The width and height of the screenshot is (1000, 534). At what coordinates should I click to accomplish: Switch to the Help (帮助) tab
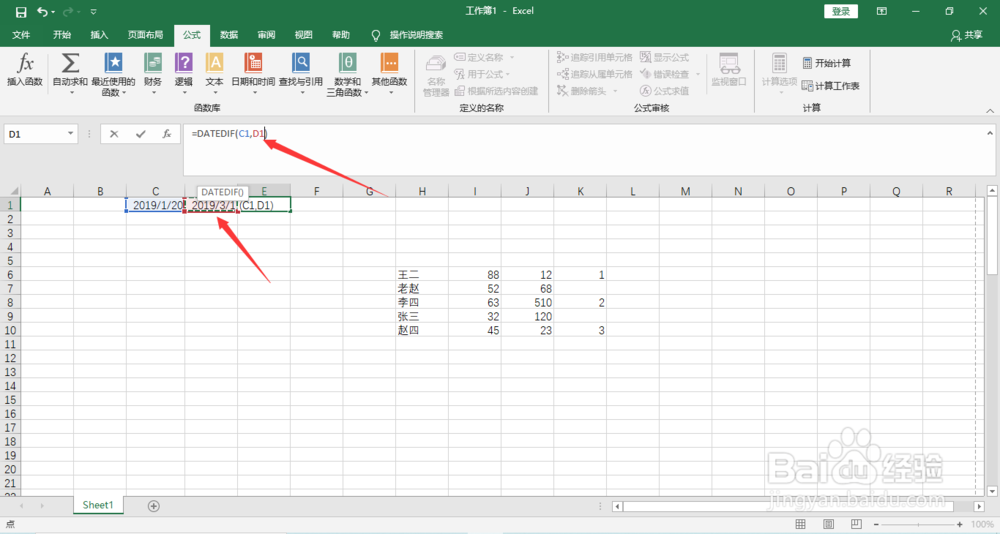pyautogui.click(x=341, y=35)
